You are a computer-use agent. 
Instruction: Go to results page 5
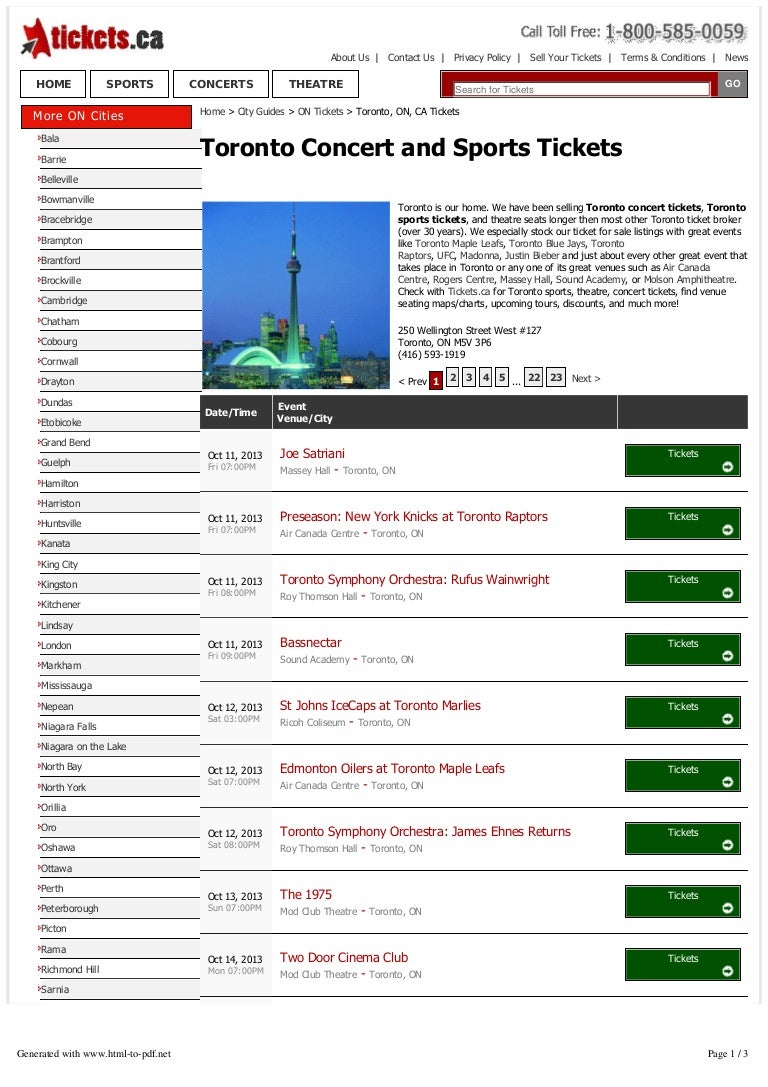503,376
